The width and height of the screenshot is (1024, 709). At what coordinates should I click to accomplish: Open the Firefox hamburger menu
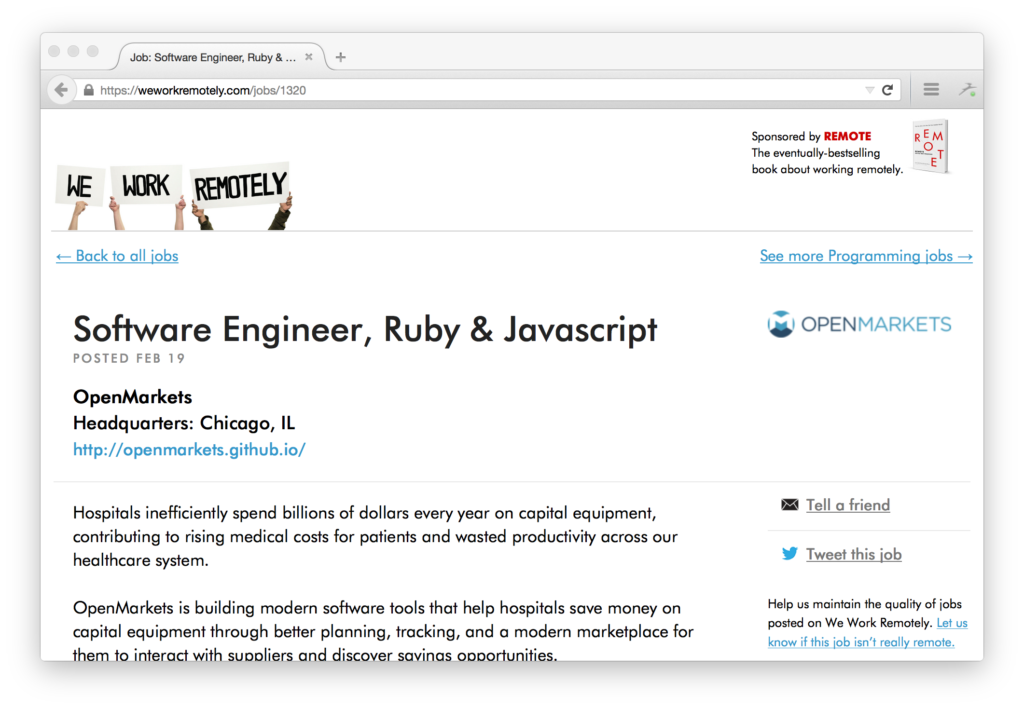[930, 89]
